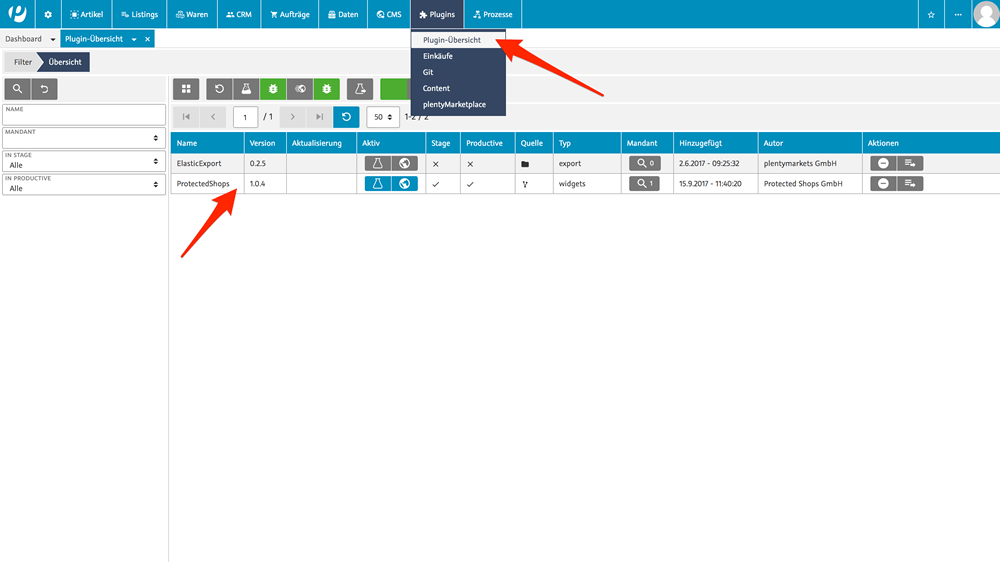Open the 50 items-per-page selector
This screenshot has width=1000, height=567.
383,117
